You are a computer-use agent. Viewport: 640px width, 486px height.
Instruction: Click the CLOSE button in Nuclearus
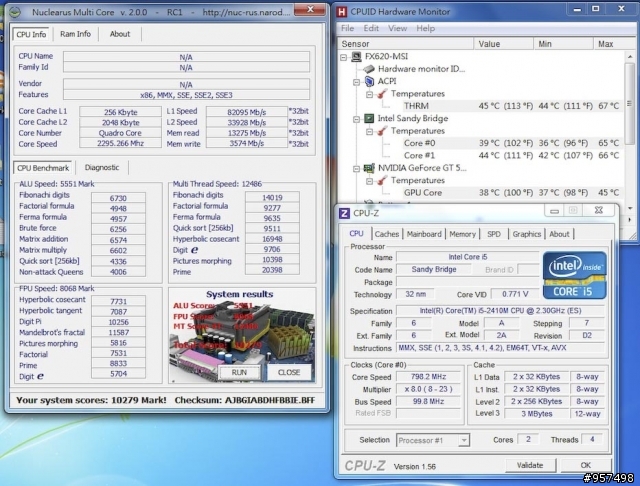(289, 372)
